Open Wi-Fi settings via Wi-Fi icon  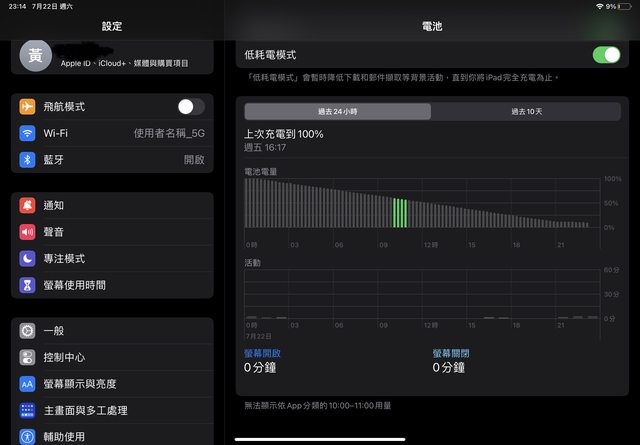pos(27,133)
